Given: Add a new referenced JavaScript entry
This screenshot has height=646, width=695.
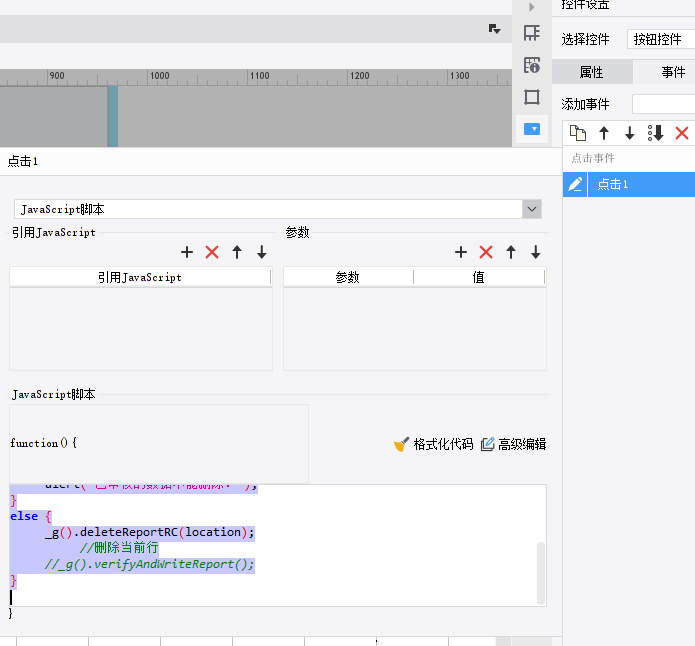Looking at the screenshot, I should (x=187, y=252).
